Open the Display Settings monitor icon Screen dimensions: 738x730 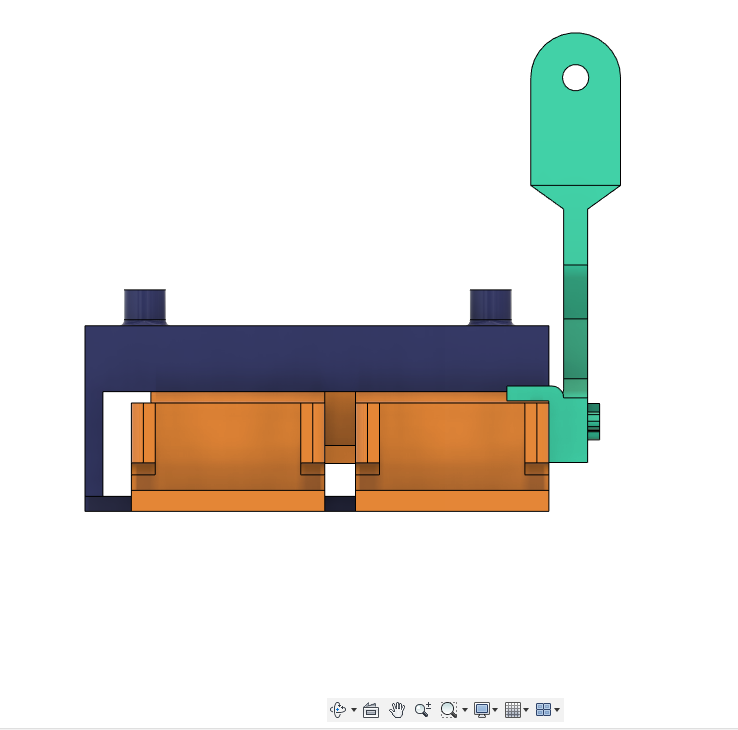(481, 710)
